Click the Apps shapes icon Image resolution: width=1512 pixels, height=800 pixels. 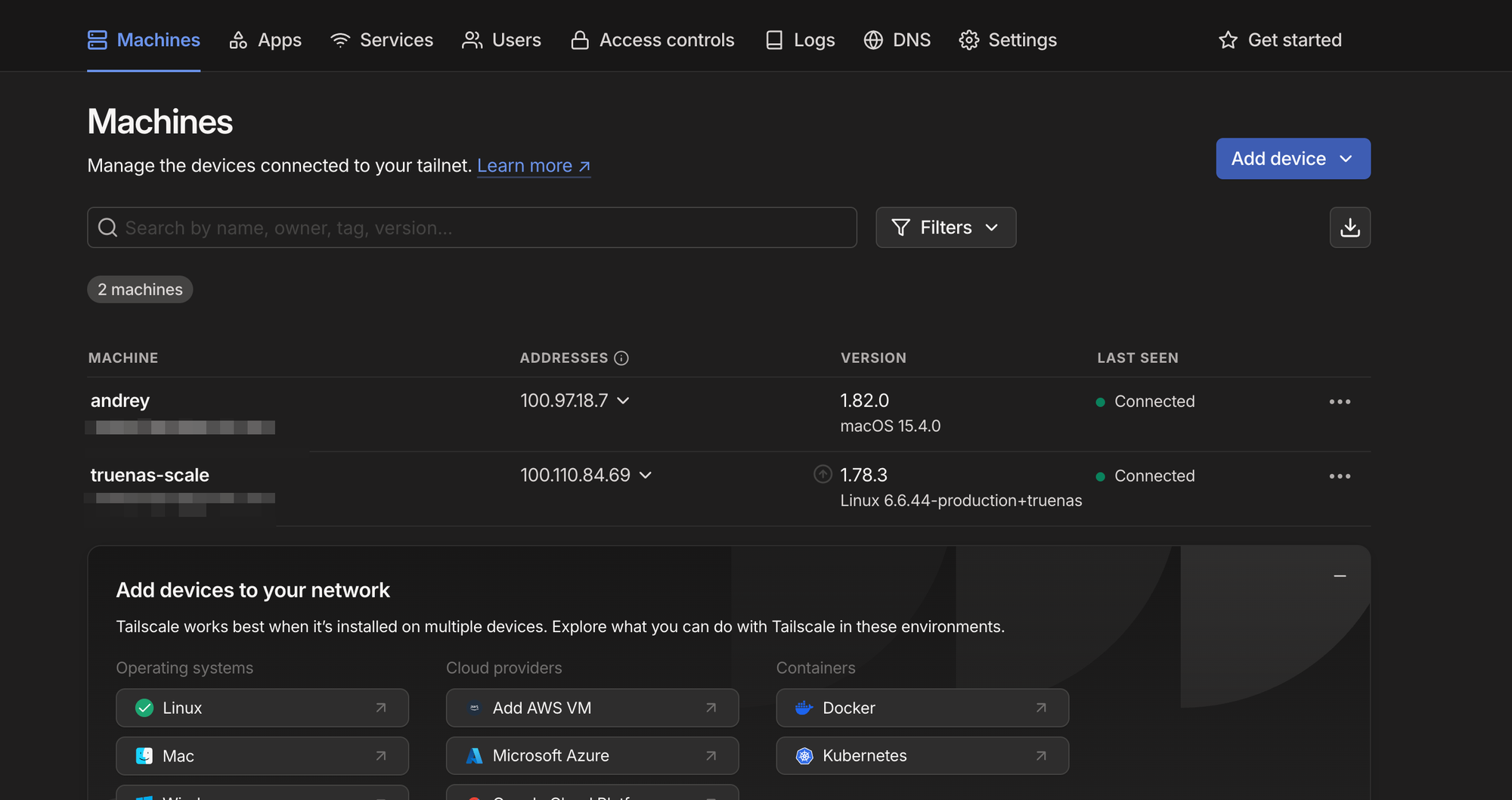click(238, 40)
